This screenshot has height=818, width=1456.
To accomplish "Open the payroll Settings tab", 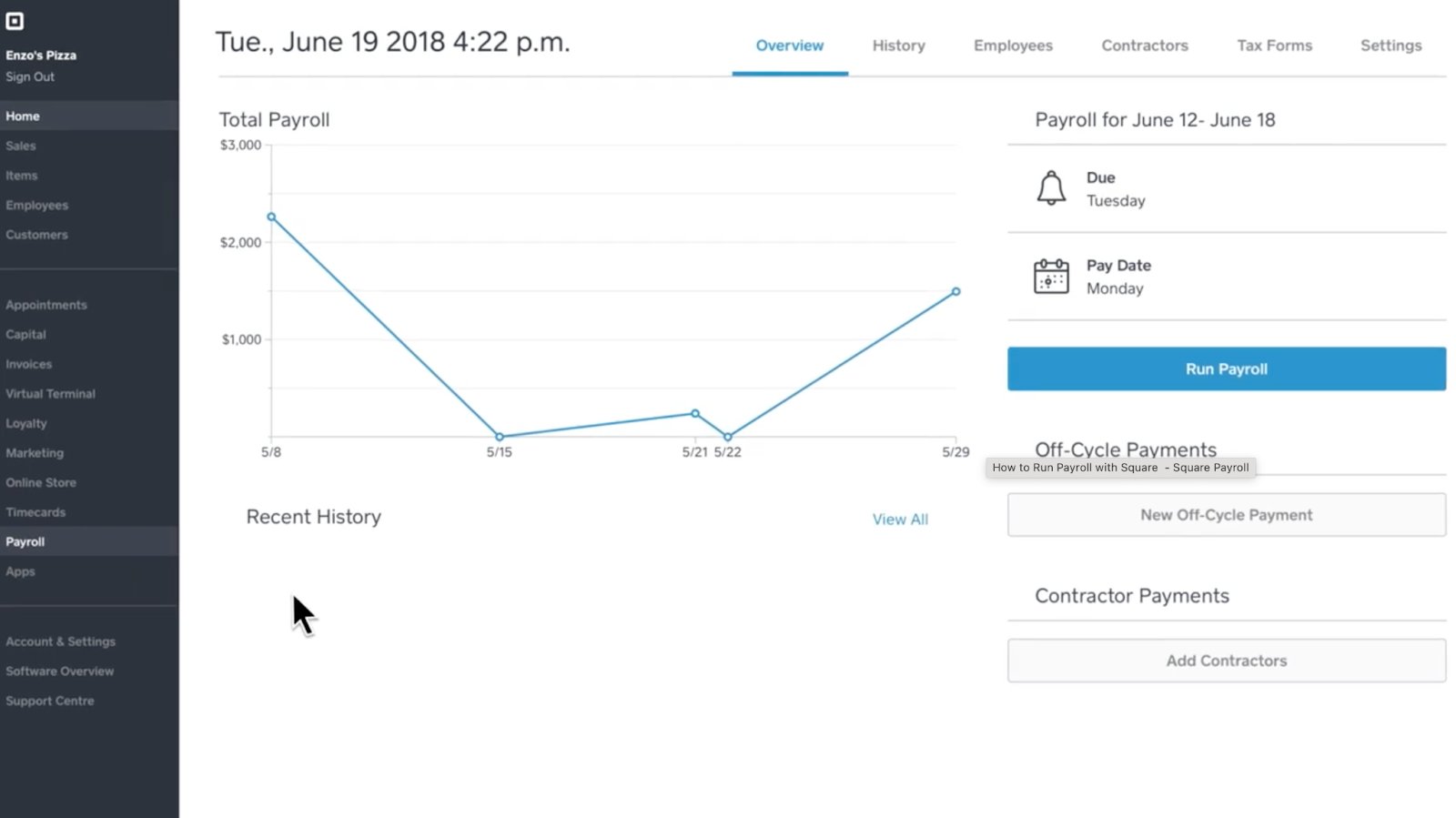I will (x=1390, y=45).
